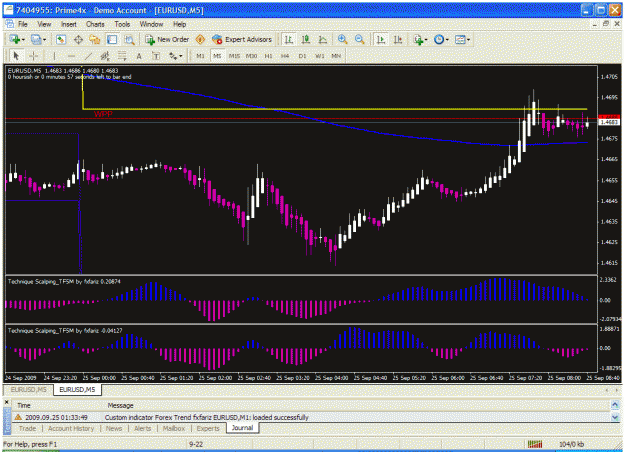
Task: Select the H4 timeframe
Action: (x=285, y=56)
